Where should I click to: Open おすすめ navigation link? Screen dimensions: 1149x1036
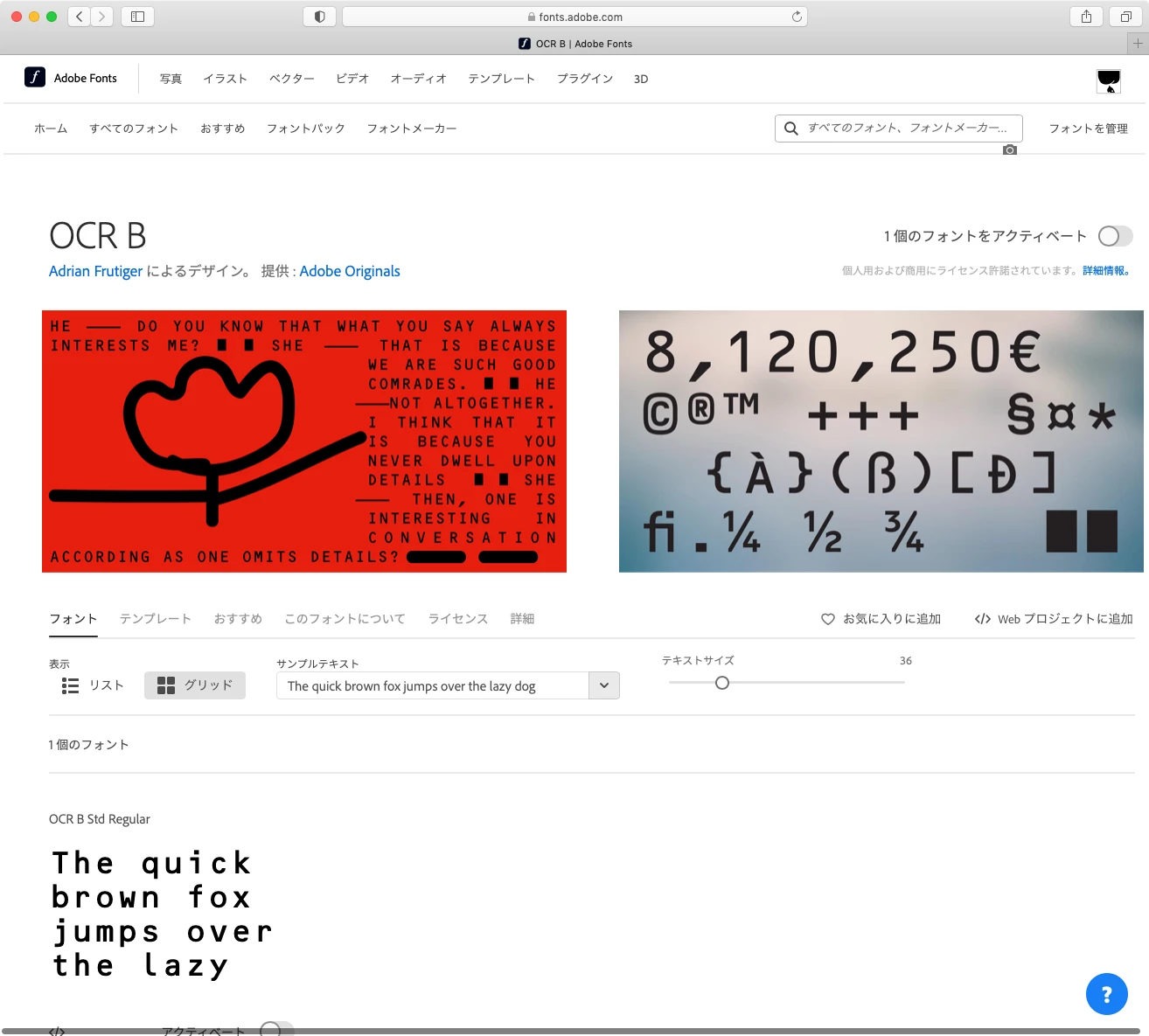(x=223, y=129)
